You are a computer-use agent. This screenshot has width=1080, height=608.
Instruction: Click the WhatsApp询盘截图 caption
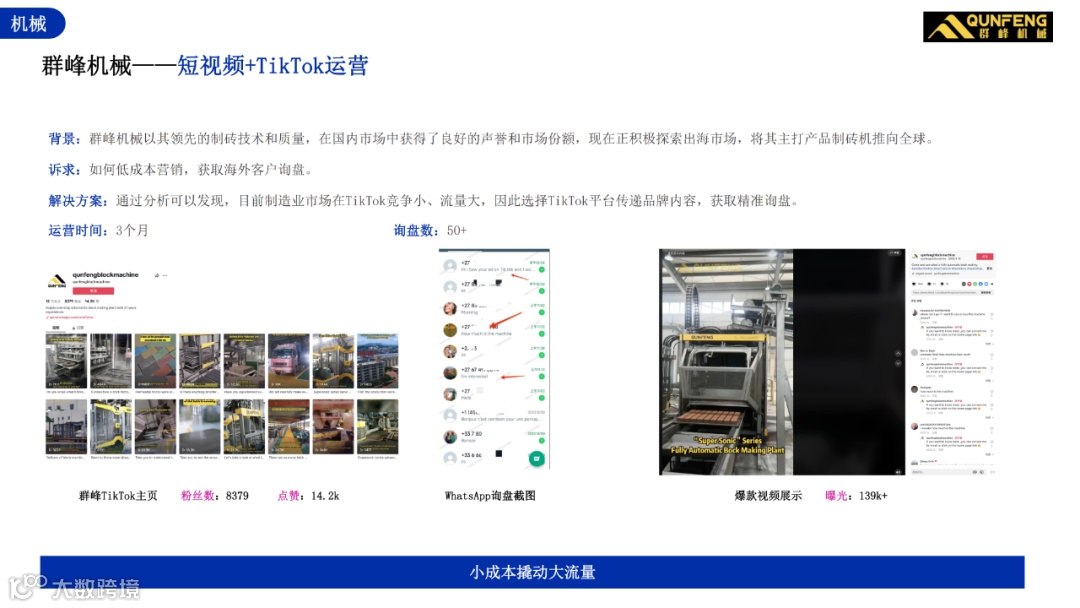(x=490, y=496)
